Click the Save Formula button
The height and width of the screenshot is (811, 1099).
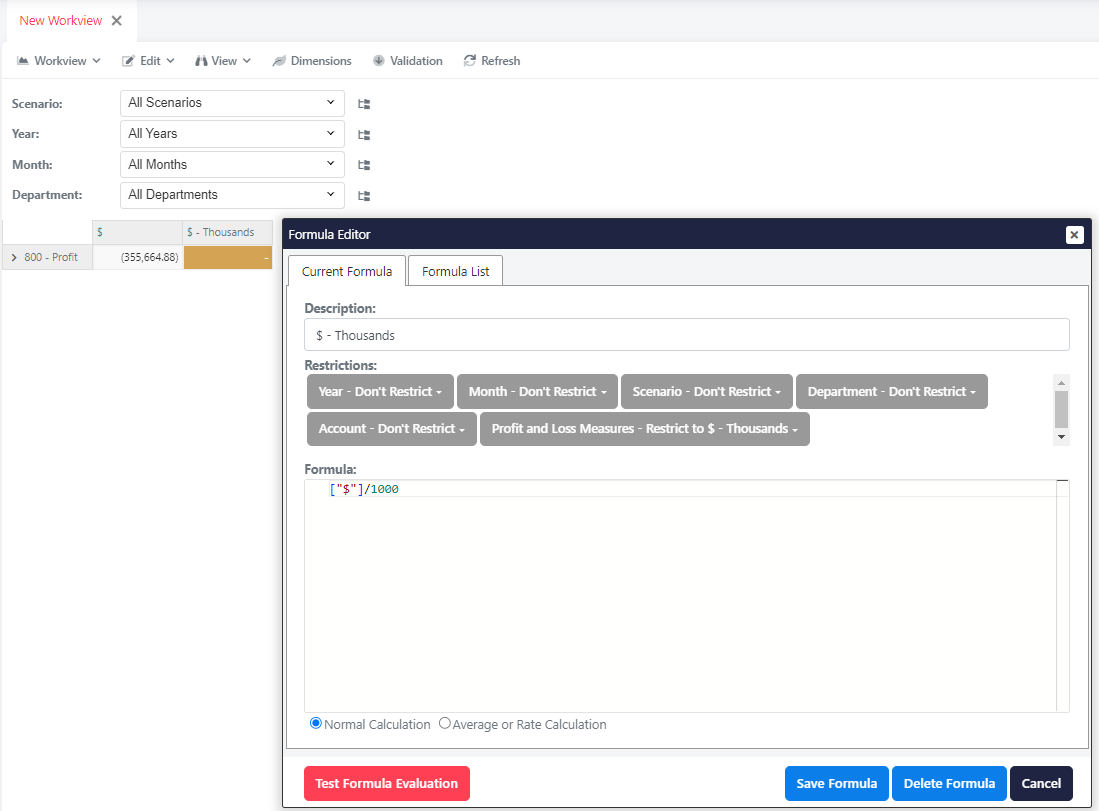coord(836,784)
